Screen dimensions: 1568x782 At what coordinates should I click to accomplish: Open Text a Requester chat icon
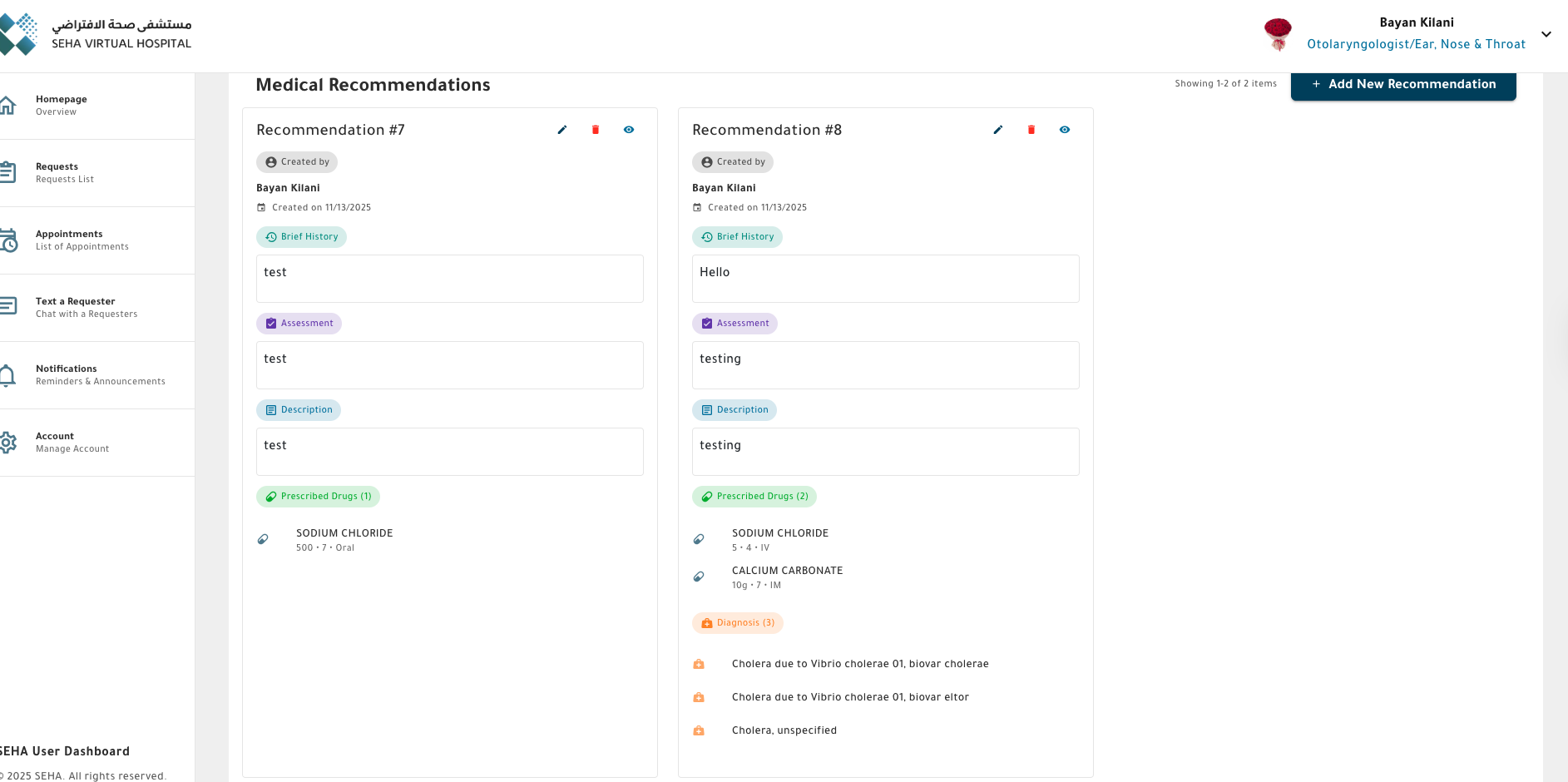click(8, 307)
